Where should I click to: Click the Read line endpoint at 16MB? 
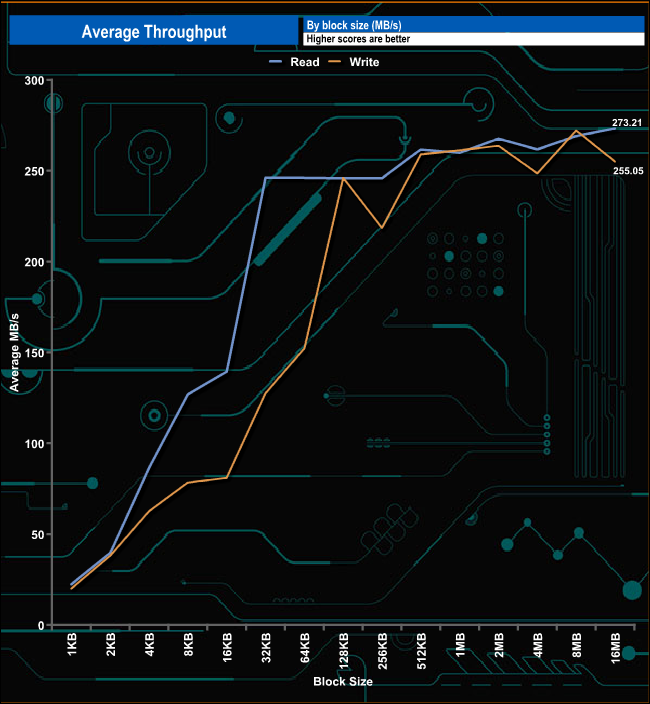click(615, 128)
